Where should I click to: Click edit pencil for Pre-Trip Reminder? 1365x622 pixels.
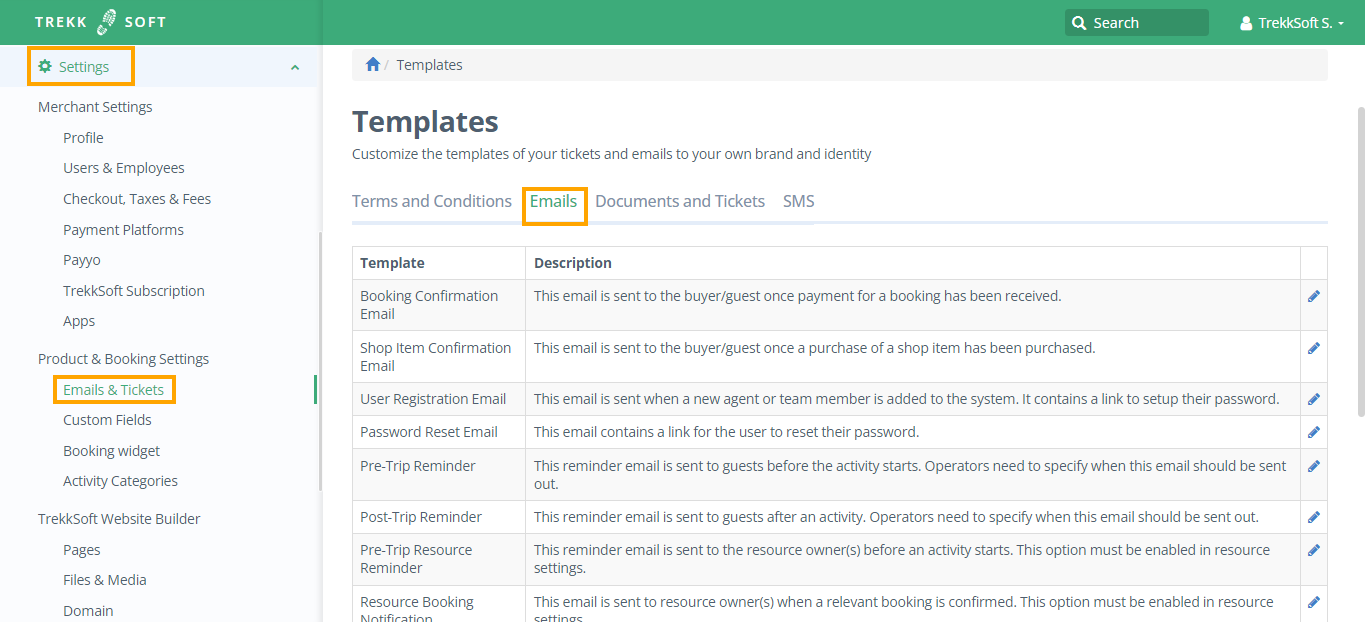point(1313,466)
